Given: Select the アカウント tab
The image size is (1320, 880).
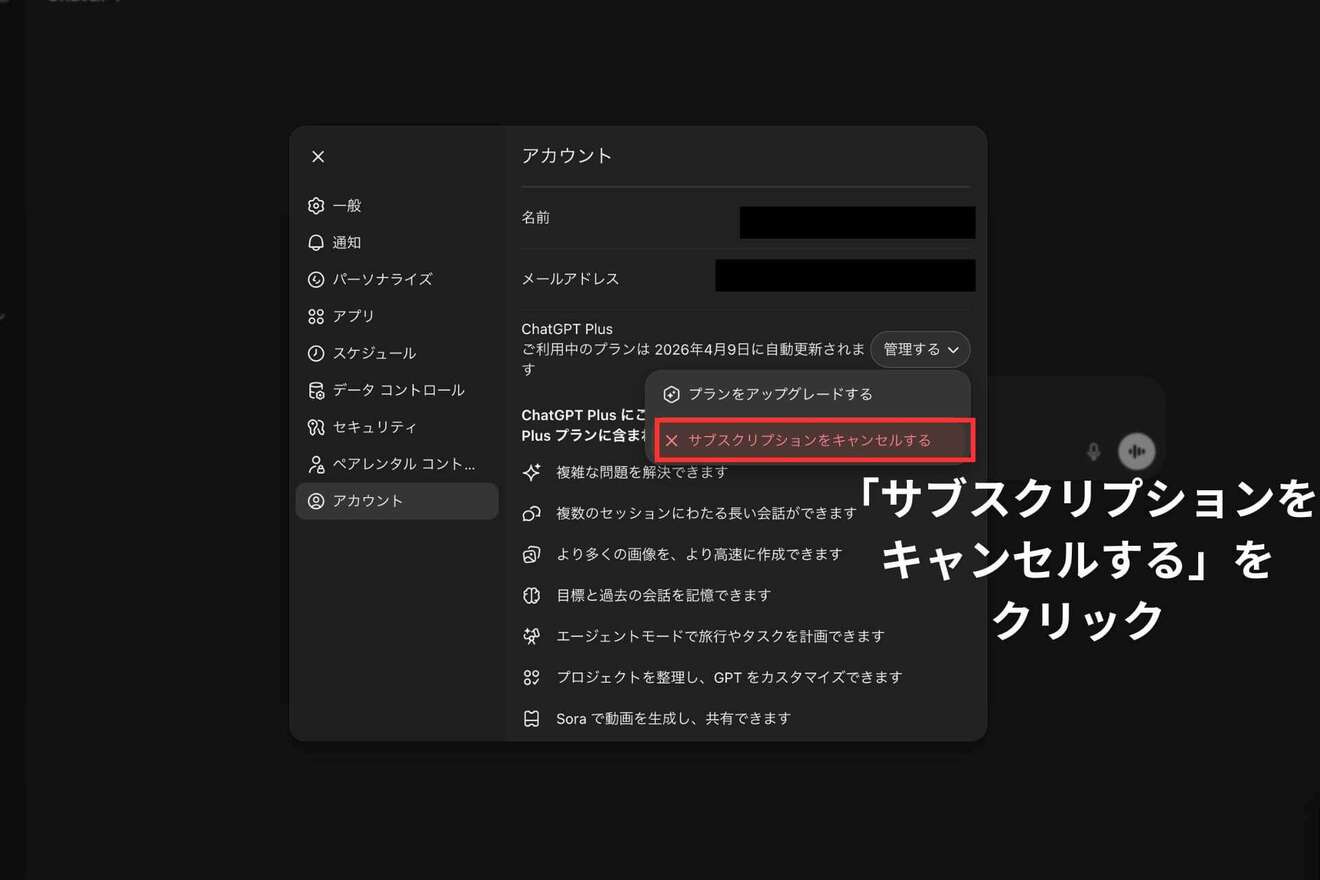Looking at the screenshot, I should click(397, 501).
